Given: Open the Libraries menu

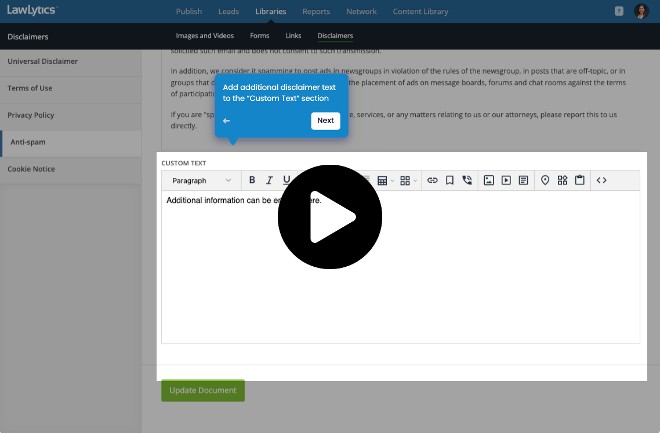Looking at the screenshot, I should pos(271,11).
